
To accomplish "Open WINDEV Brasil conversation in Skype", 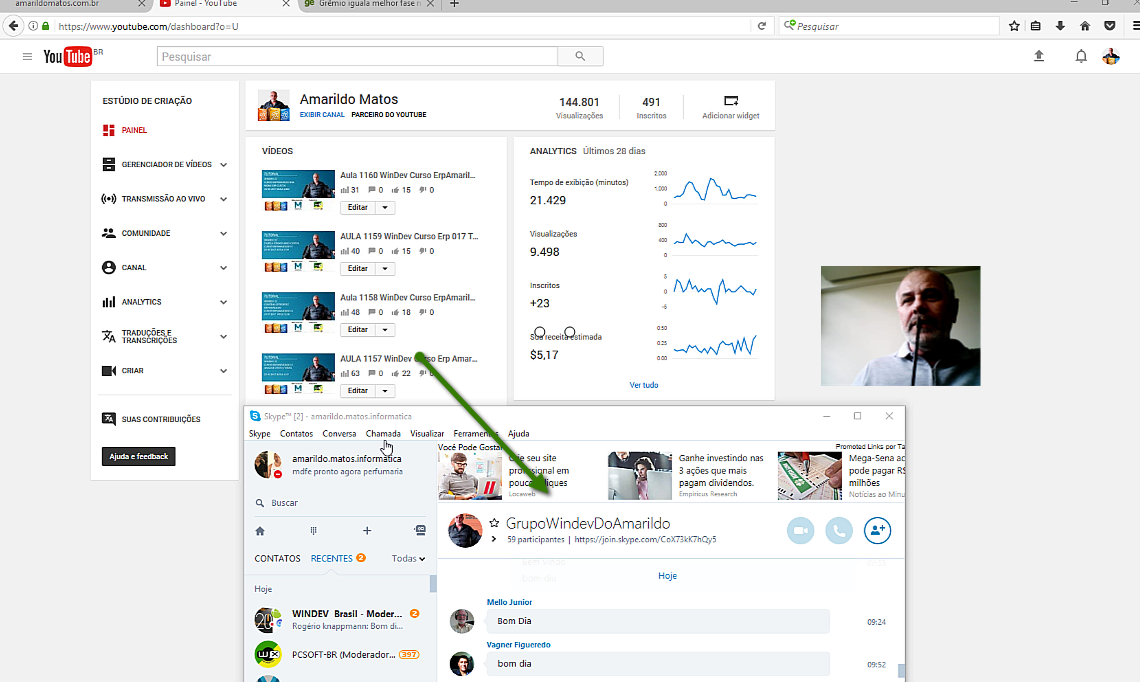I will [340, 619].
